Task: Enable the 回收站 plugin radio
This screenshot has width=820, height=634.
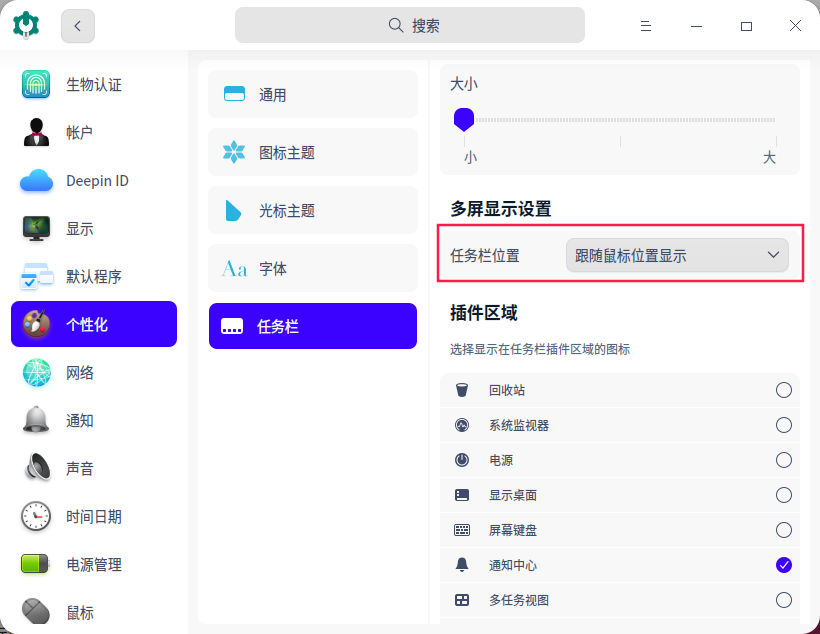Action: [783, 390]
